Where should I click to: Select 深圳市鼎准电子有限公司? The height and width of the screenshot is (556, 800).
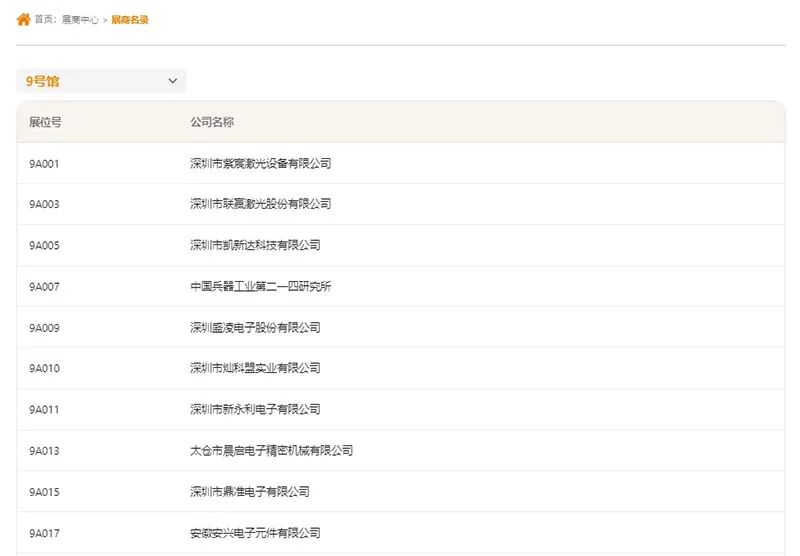[249, 492]
